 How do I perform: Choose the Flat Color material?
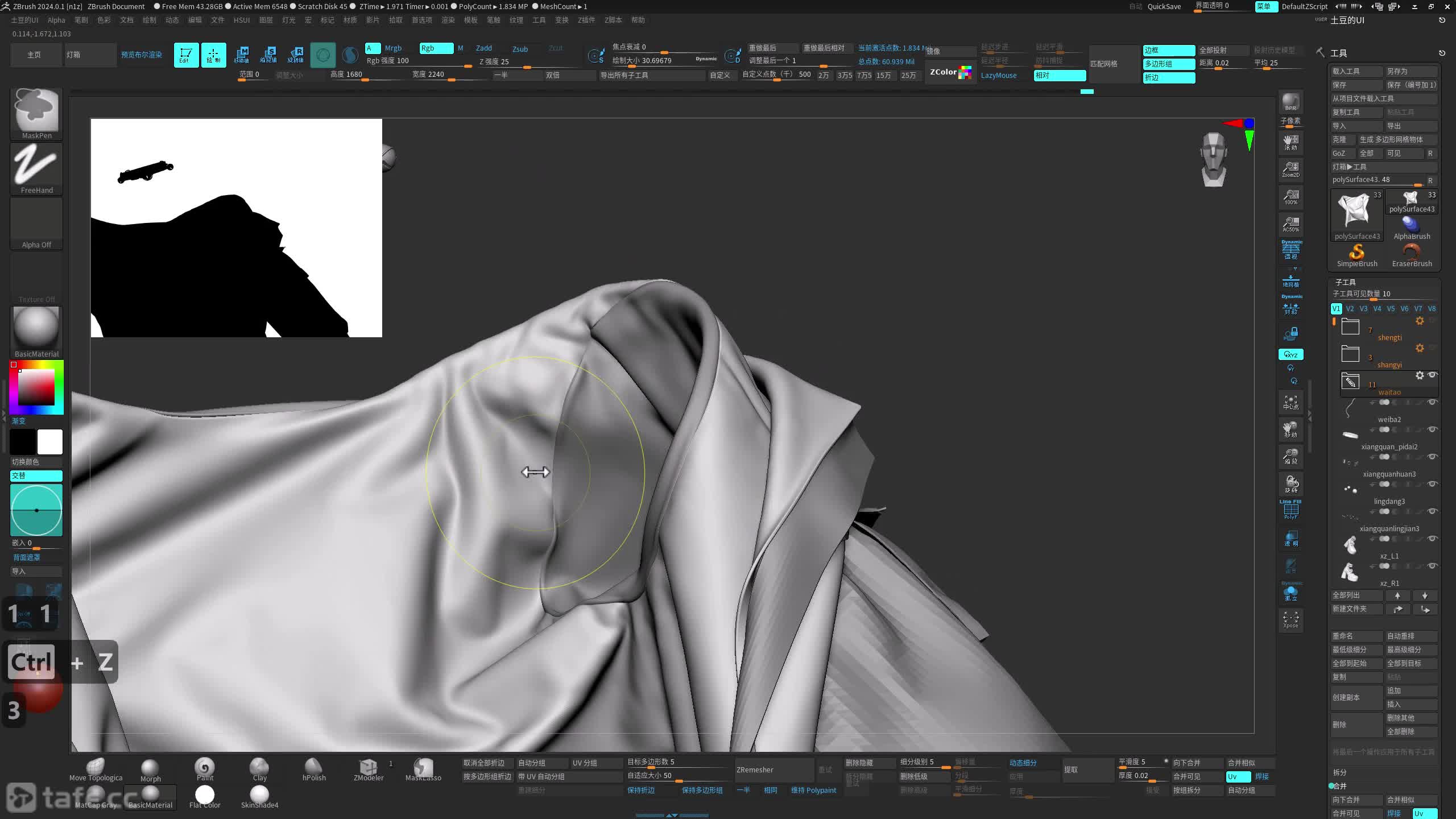[x=205, y=797]
